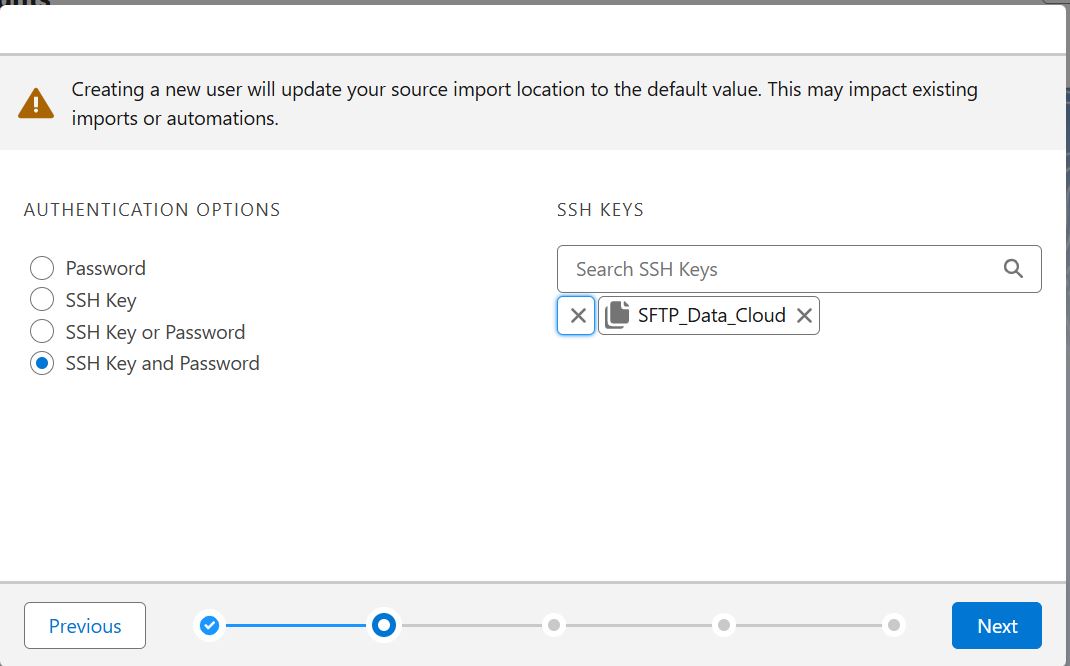This screenshot has height=666, width=1070.
Task: Select SSH Key and Password option
Action: [42, 364]
